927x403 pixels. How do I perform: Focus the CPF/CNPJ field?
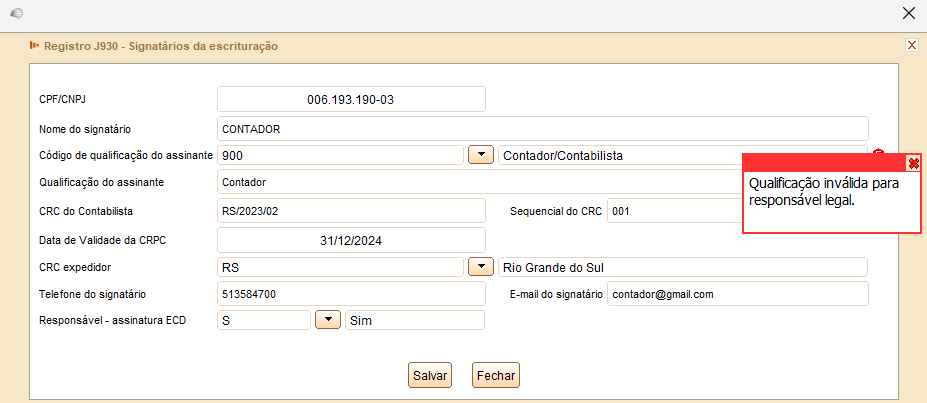(x=350, y=99)
